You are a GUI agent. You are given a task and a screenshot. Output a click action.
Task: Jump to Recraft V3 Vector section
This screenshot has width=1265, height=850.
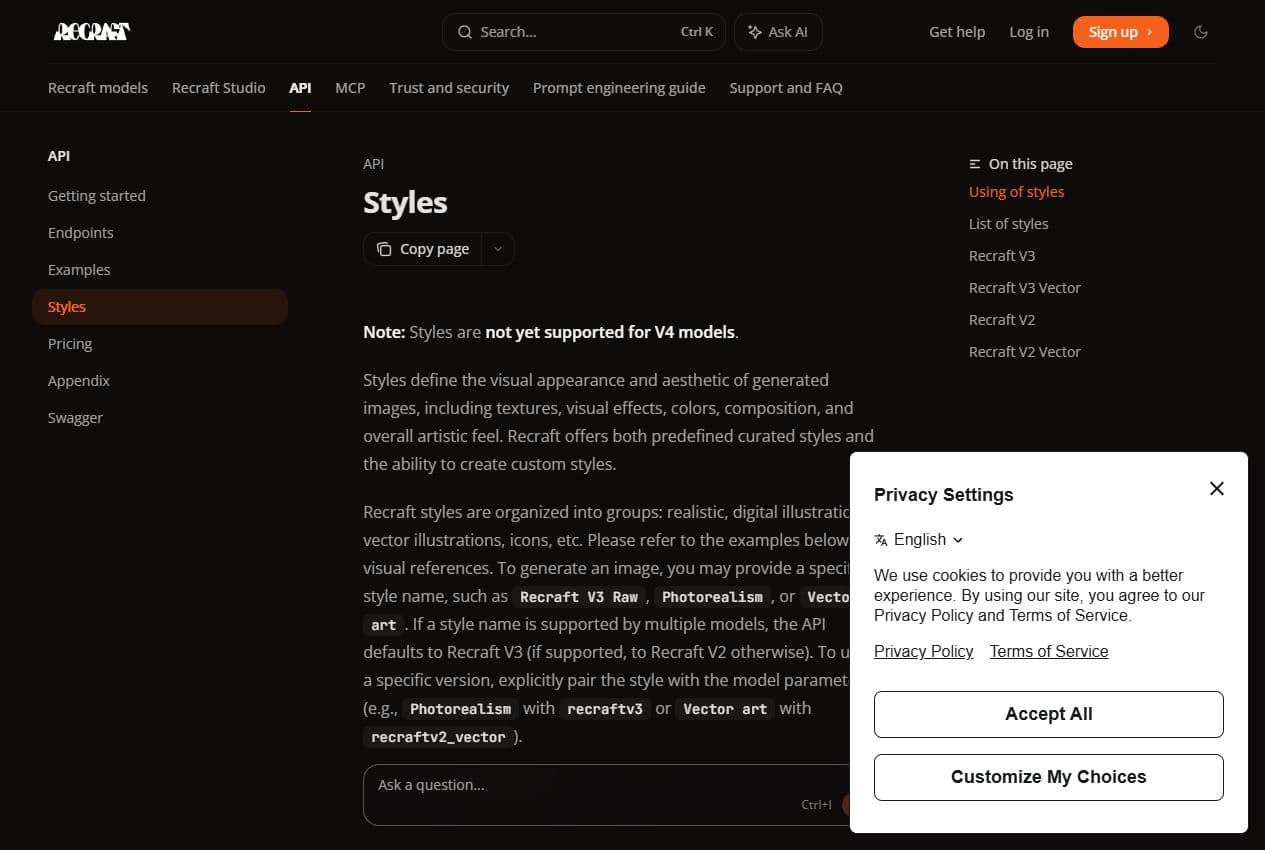(x=1025, y=288)
